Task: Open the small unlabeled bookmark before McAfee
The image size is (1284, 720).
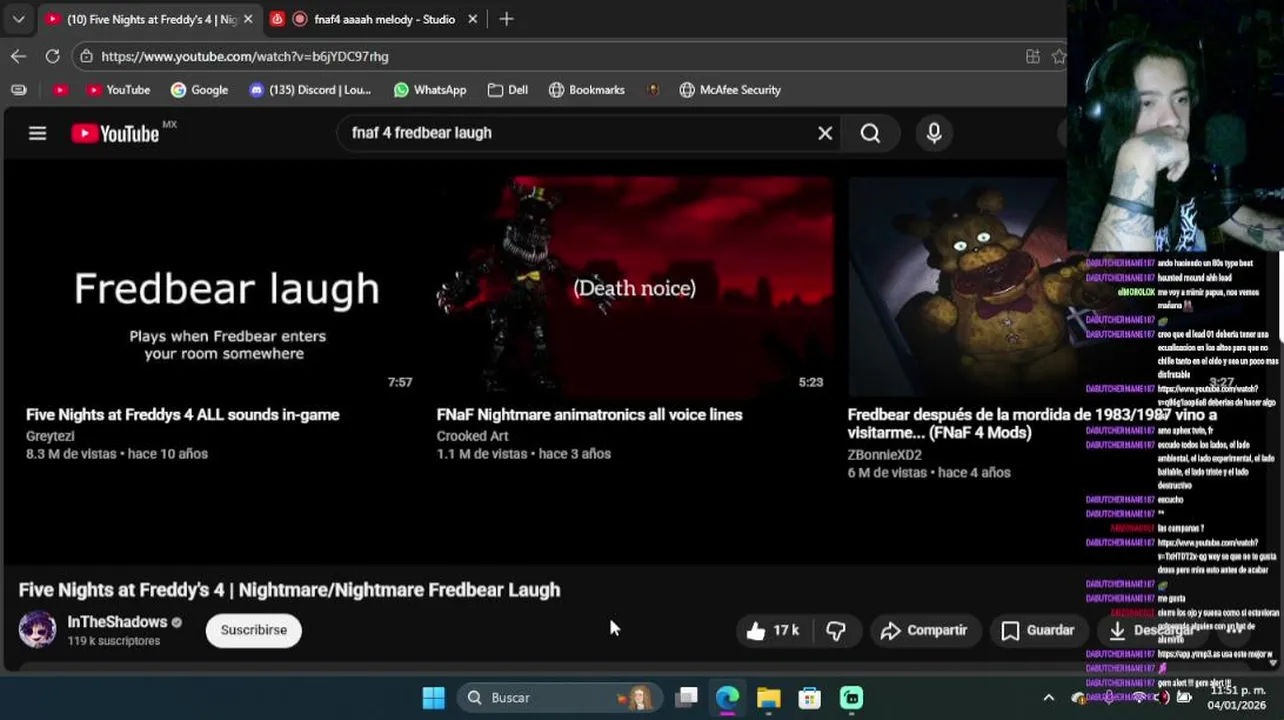Action: click(x=652, y=90)
